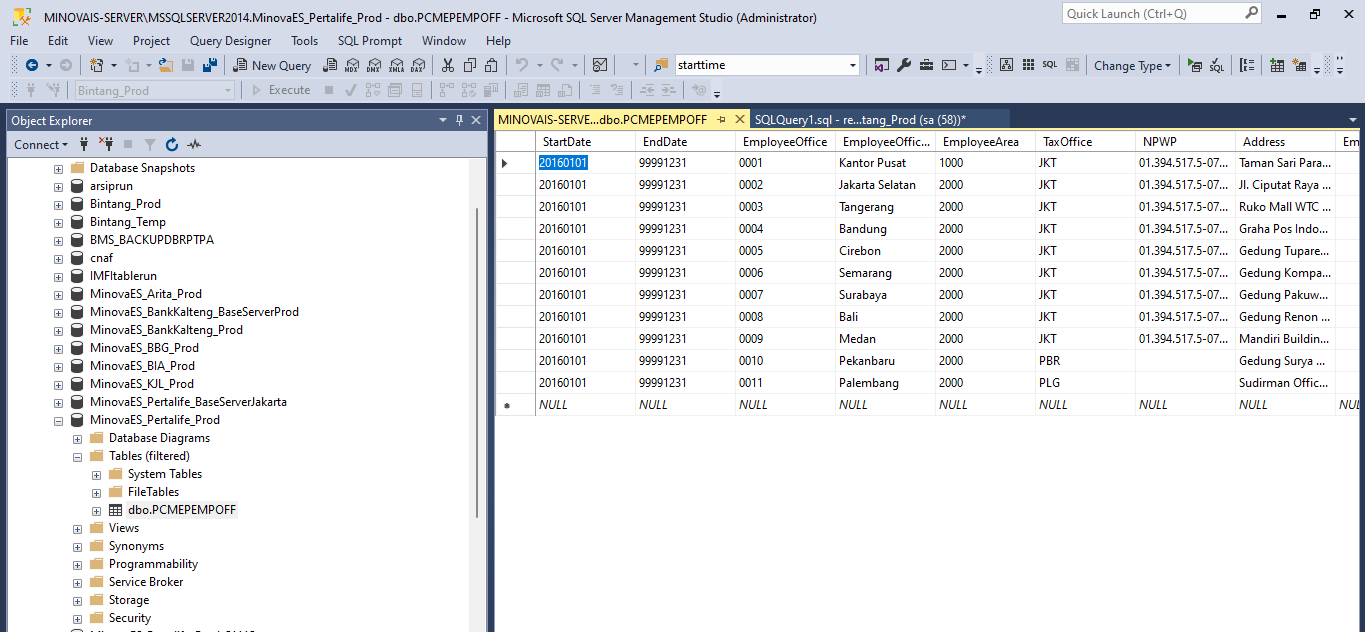The height and width of the screenshot is (632, 1365).
Task: Close the dbo.PCMEPEMPOFF tab
Action: pyautogui.click(x=740, y=119)
